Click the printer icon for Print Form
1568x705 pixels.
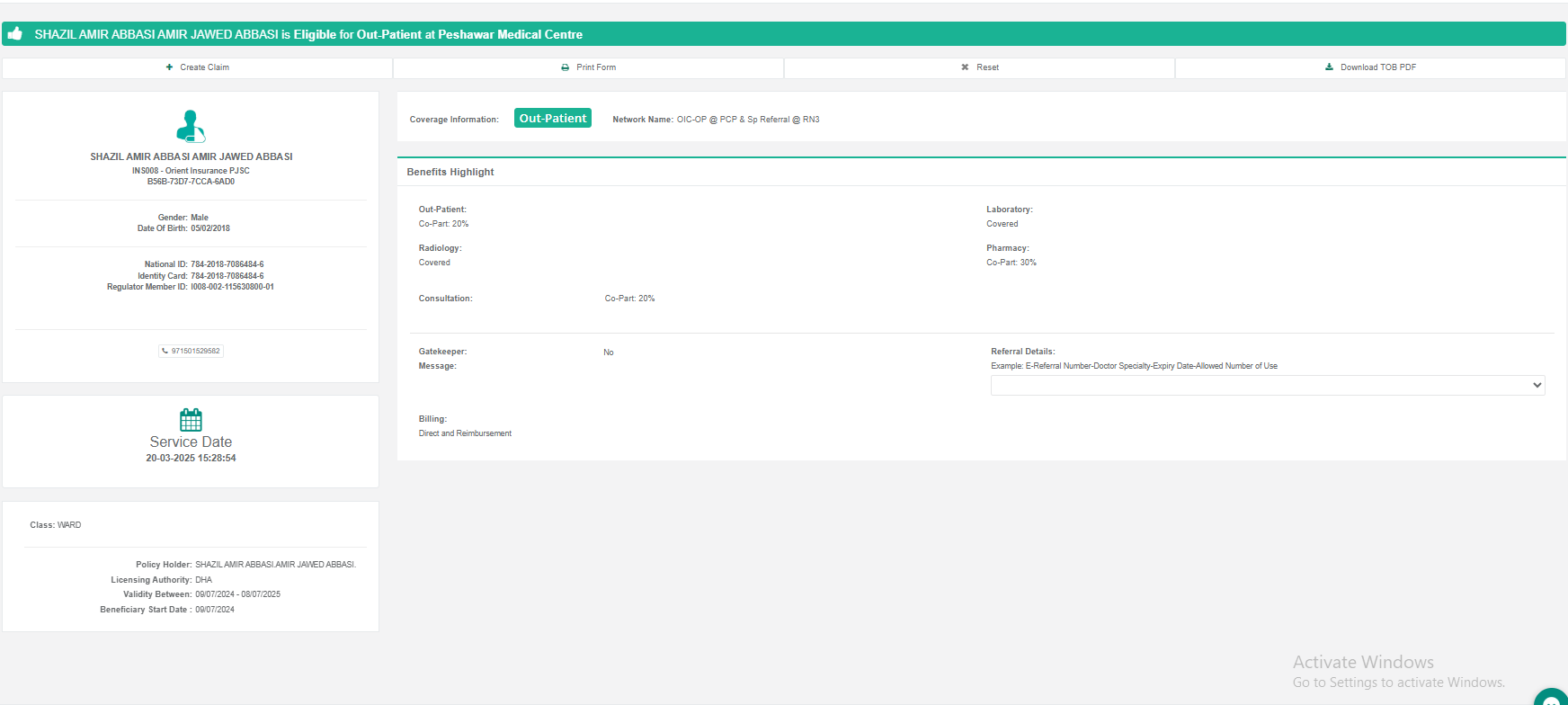tap(566, 67)
